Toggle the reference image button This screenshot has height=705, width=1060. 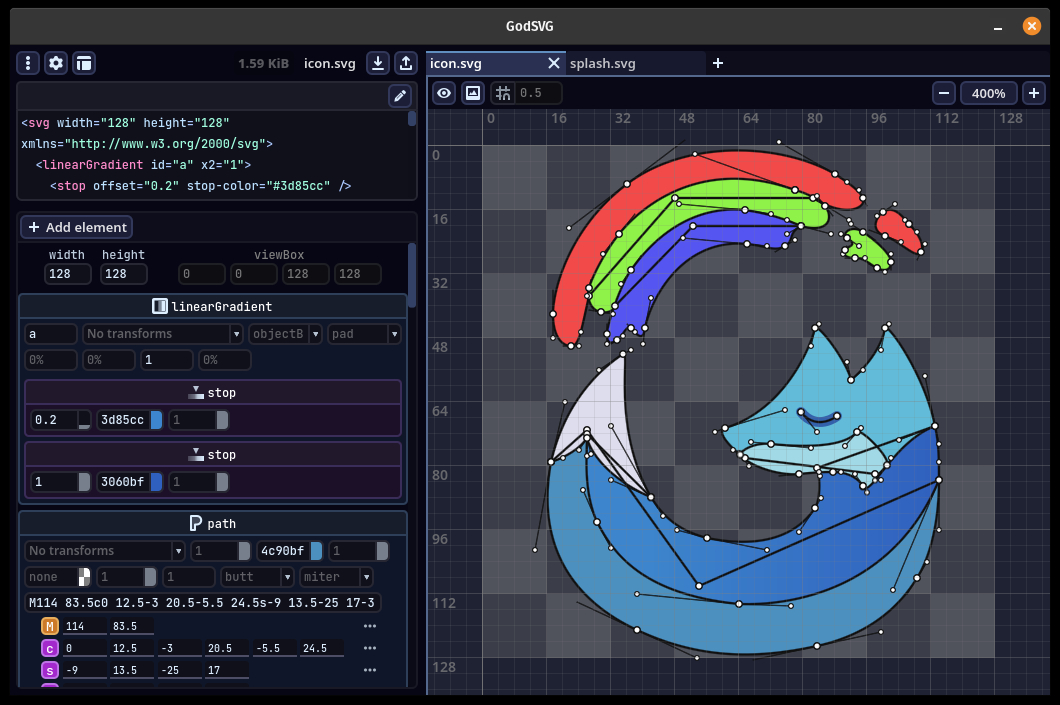473,93
